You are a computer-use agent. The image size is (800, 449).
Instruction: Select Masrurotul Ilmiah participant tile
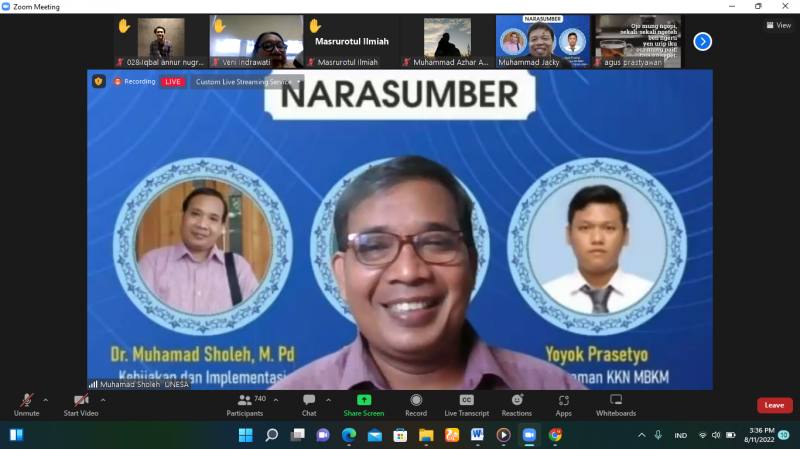pos(352,41)
